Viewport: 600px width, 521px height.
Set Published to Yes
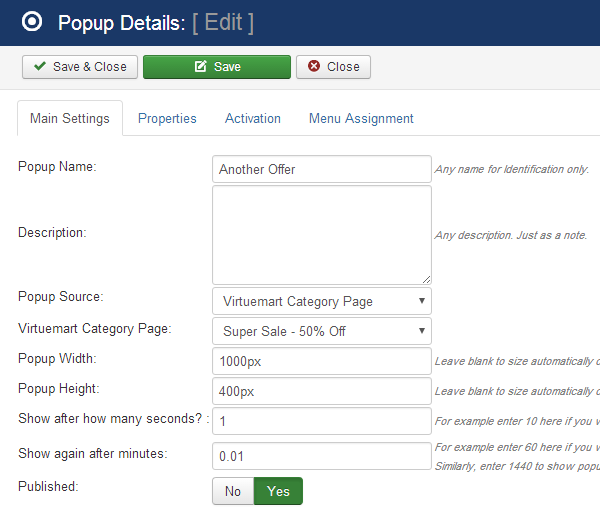coord(278,491)
